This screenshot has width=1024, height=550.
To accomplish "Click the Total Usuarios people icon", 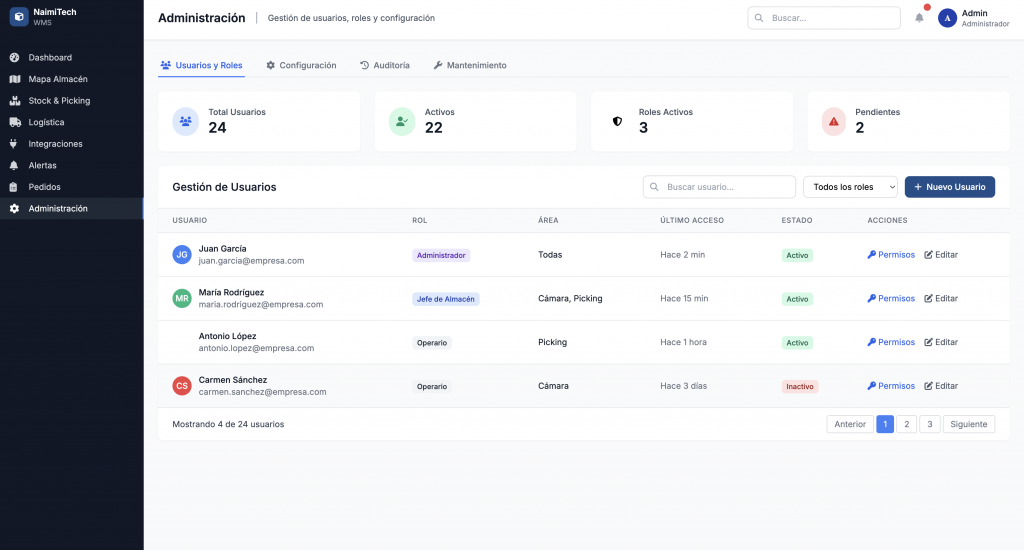I will [x=185, y=121].
